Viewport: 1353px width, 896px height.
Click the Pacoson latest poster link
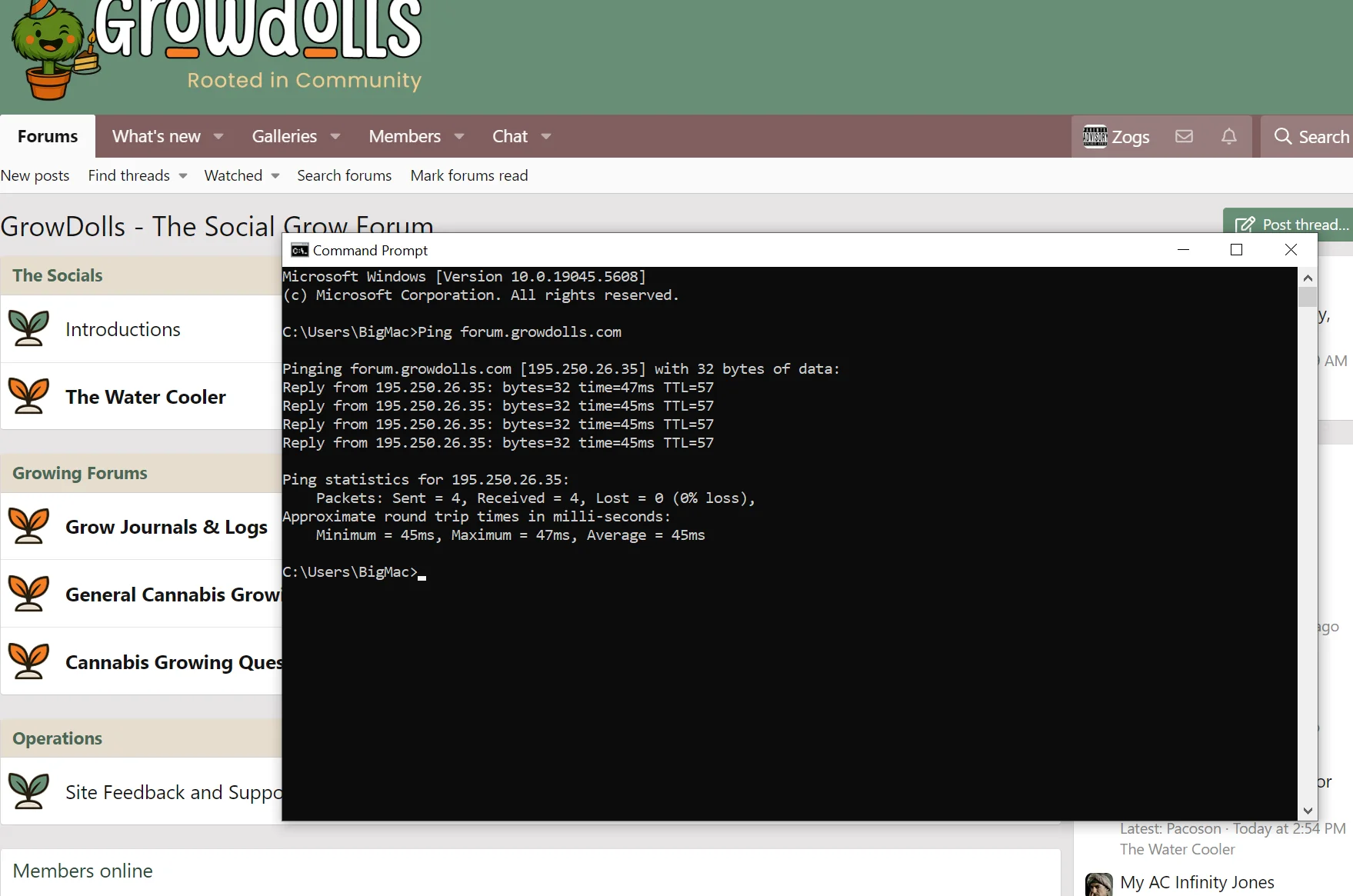pyautogui.click(x=1193, y=828)
